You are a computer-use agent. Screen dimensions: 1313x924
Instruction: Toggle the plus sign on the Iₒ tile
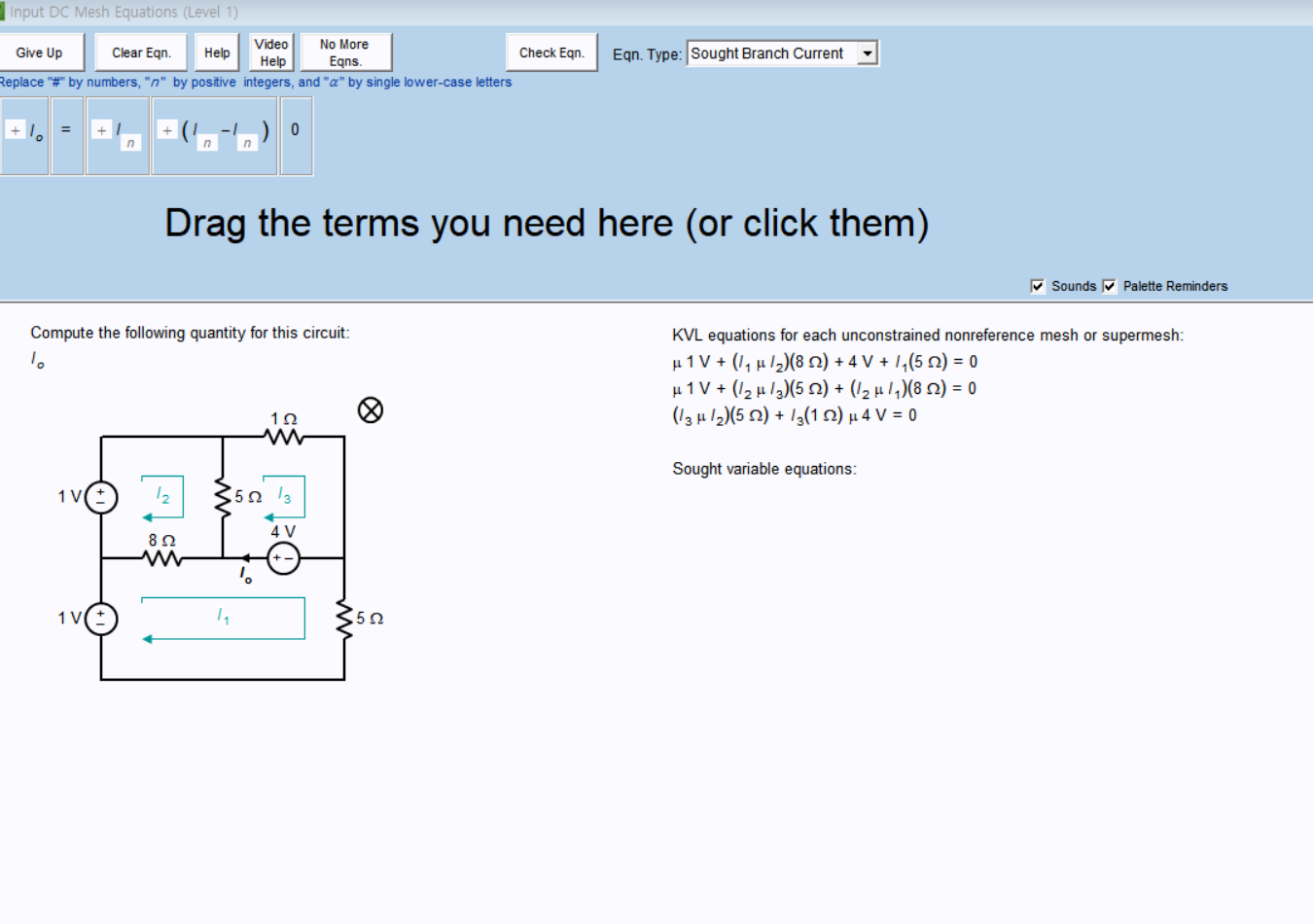point(15,128)
